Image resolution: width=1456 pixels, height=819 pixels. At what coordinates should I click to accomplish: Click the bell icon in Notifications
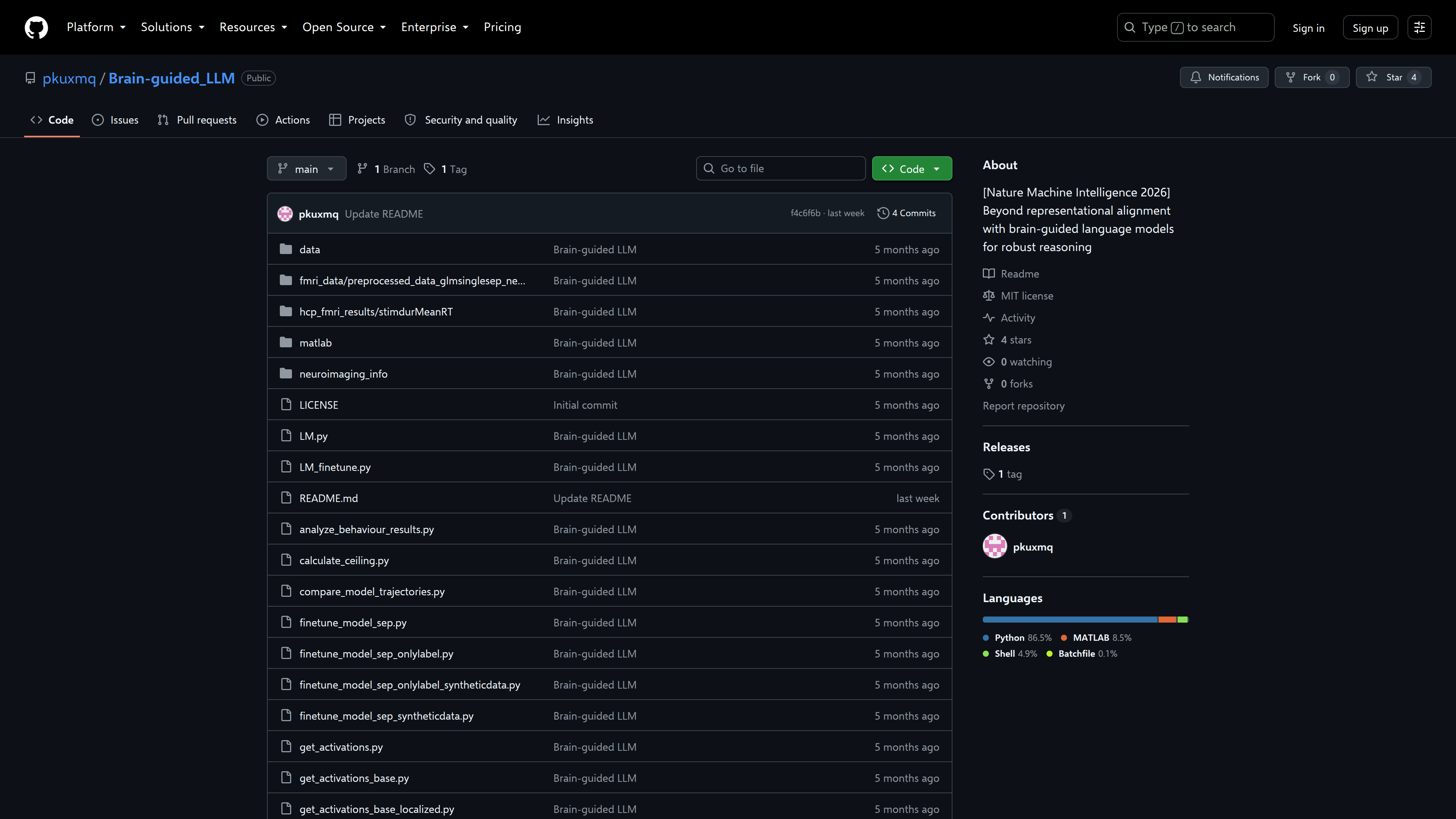(x=1196, y=77)
